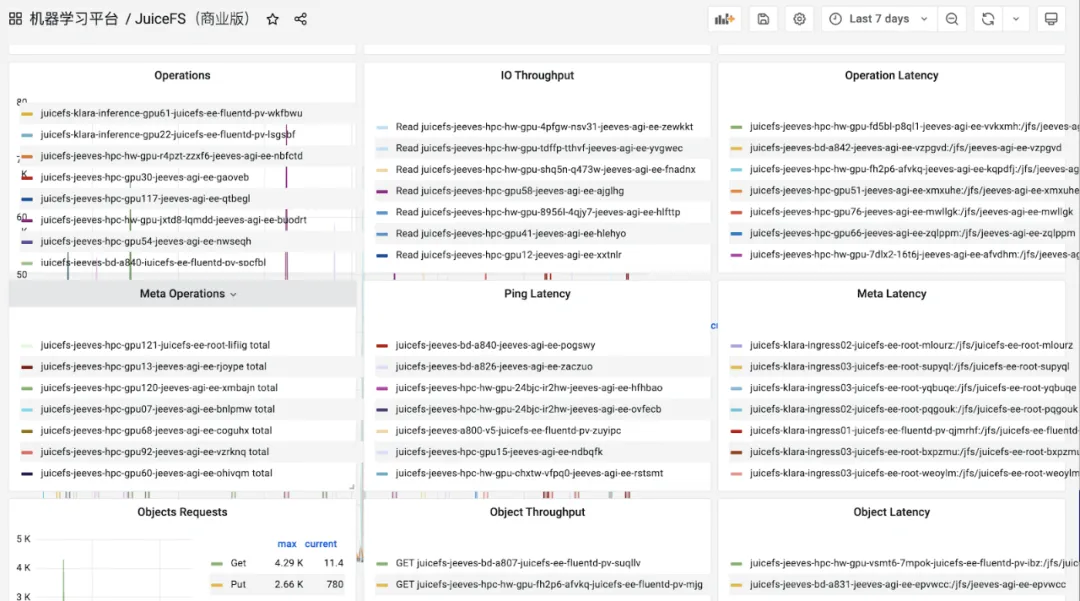
Task: Select legend entry gpu07 bnlpmw total
Action: coord(158,410)
